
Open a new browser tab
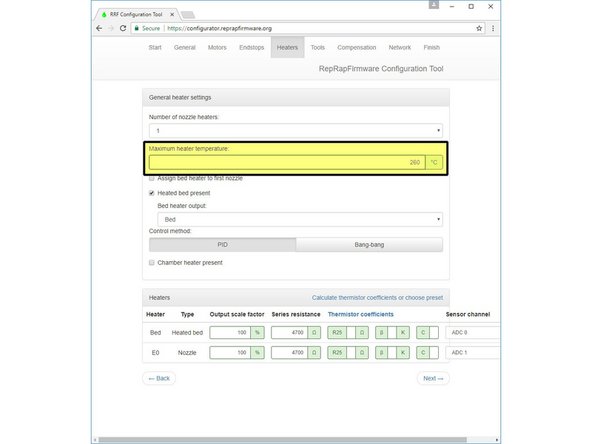[x=188, y=15]
